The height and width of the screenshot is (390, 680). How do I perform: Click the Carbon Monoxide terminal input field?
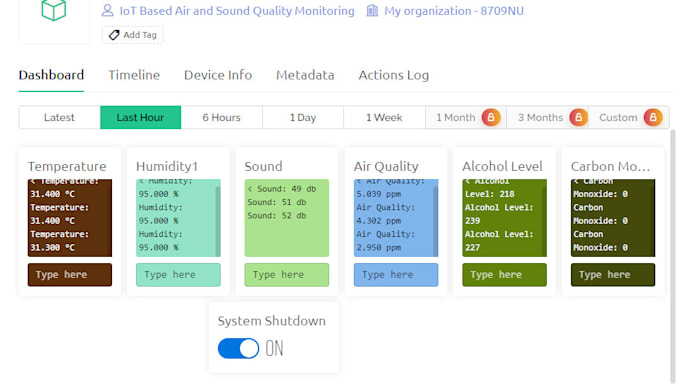(x=613, y=275)
